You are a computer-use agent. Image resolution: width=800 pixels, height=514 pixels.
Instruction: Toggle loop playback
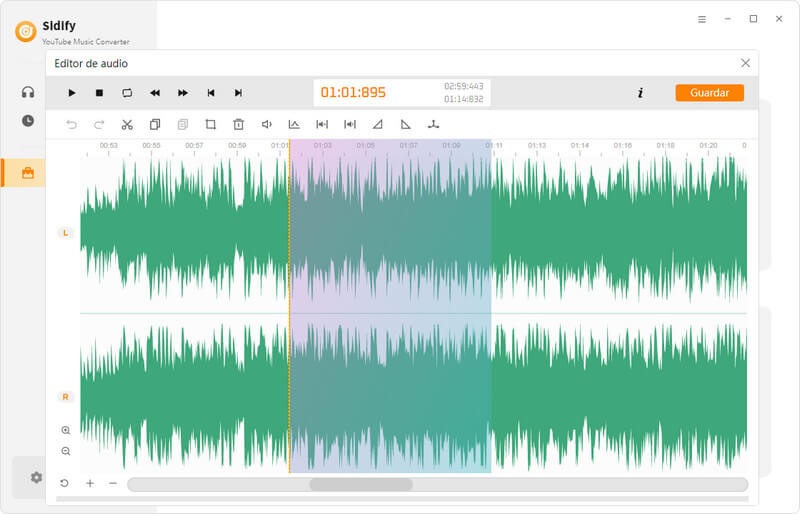click(127, 93)
